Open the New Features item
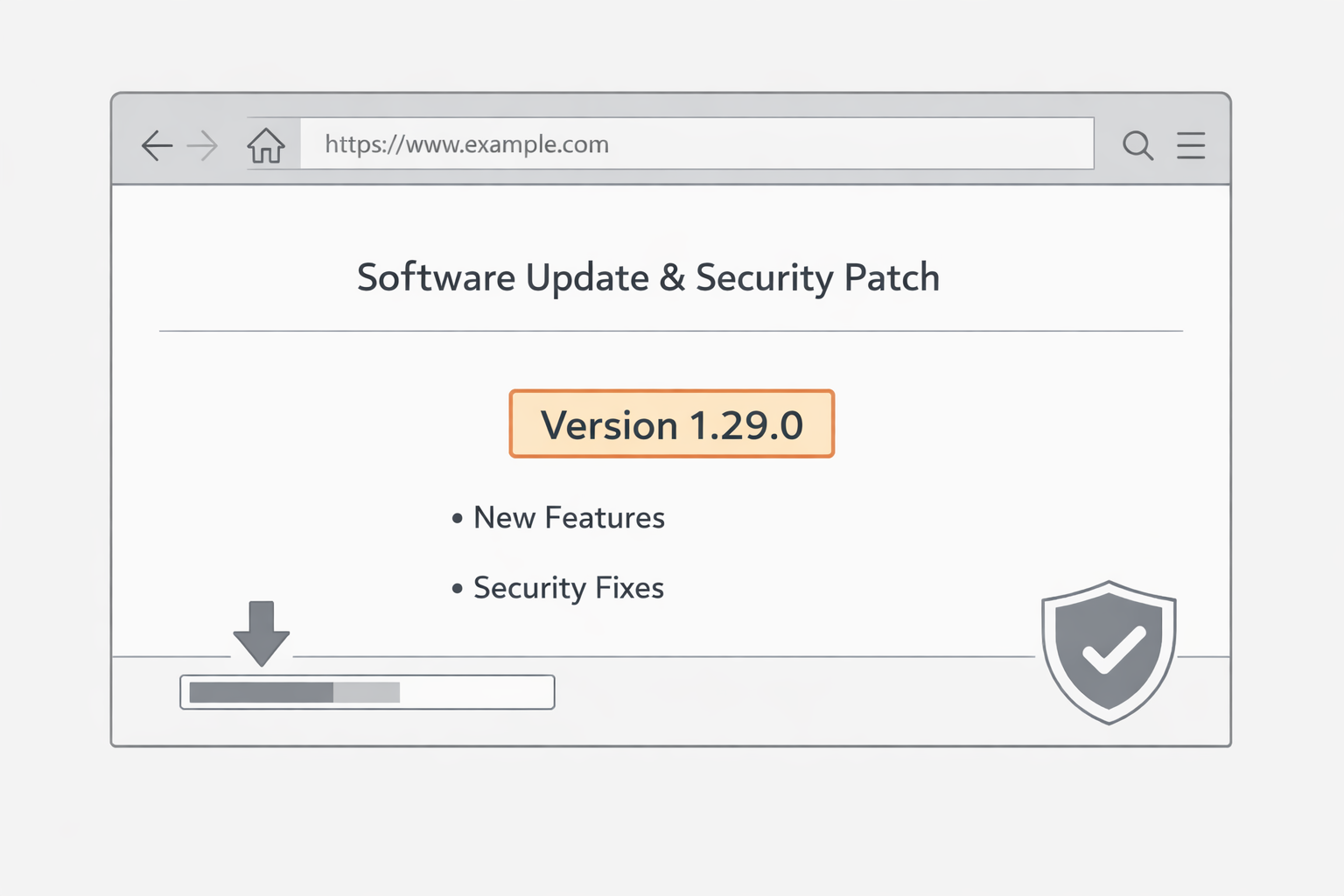This screenshot has width=1344, height=896. [x=569, y=518]
